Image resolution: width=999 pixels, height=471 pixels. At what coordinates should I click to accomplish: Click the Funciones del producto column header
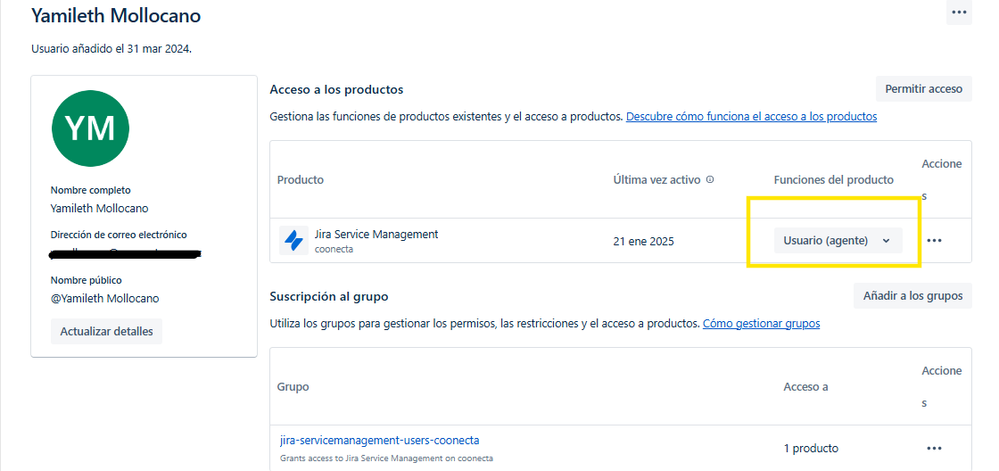(834, 180)
